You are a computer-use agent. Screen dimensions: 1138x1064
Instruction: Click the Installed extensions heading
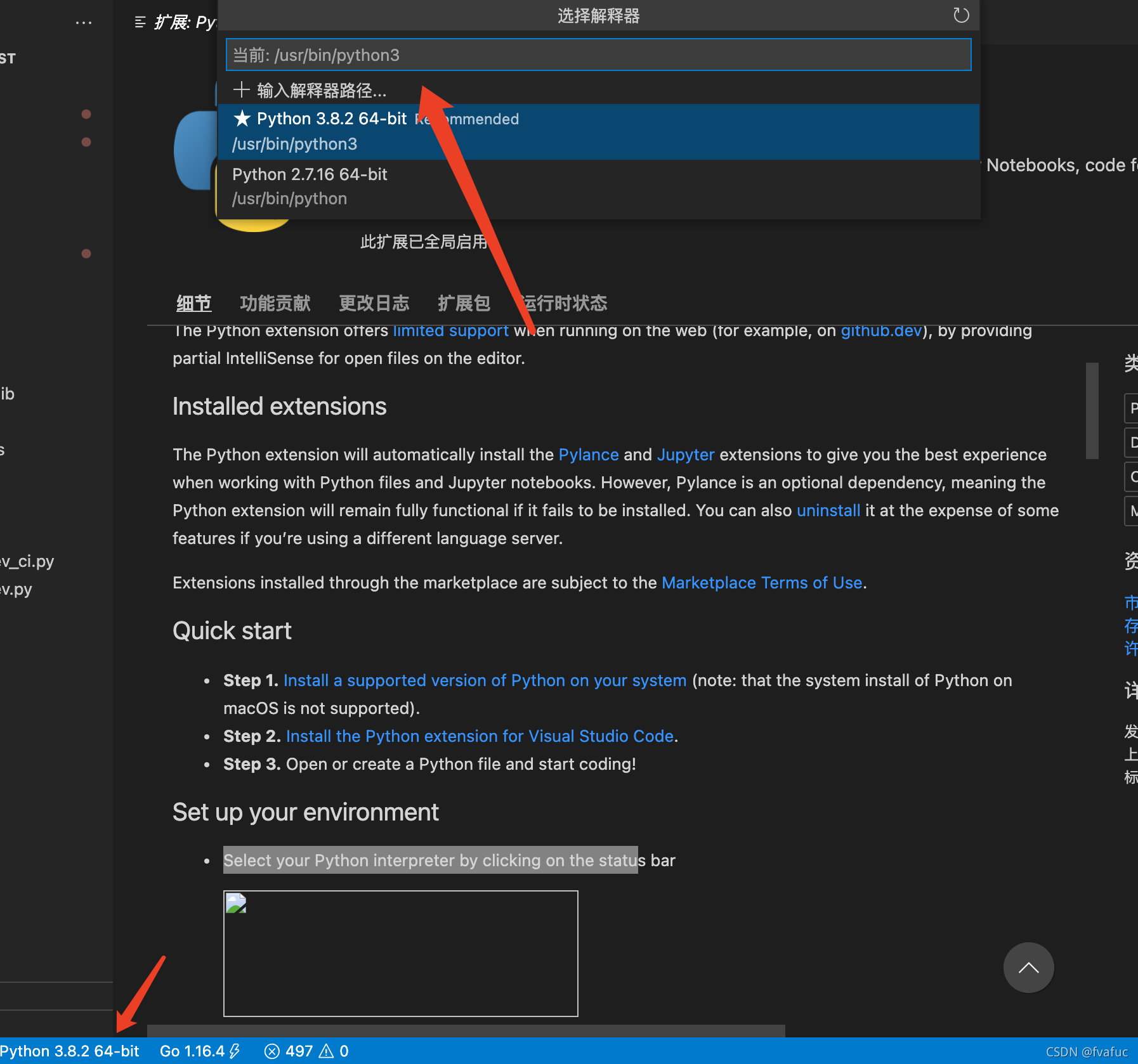coord(279,406)
